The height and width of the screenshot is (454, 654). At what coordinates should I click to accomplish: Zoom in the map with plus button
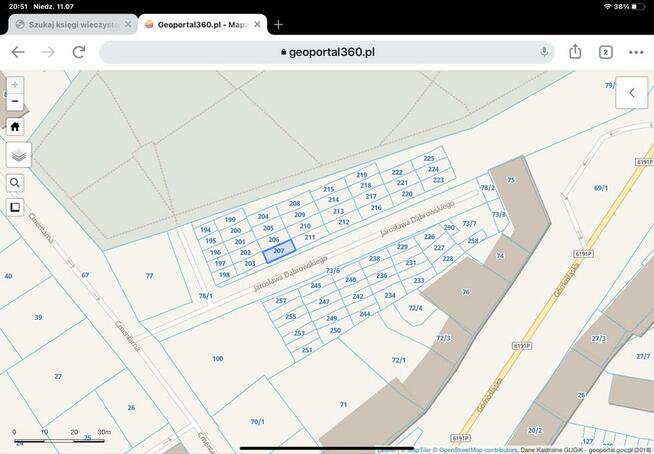tap(15, 85)
